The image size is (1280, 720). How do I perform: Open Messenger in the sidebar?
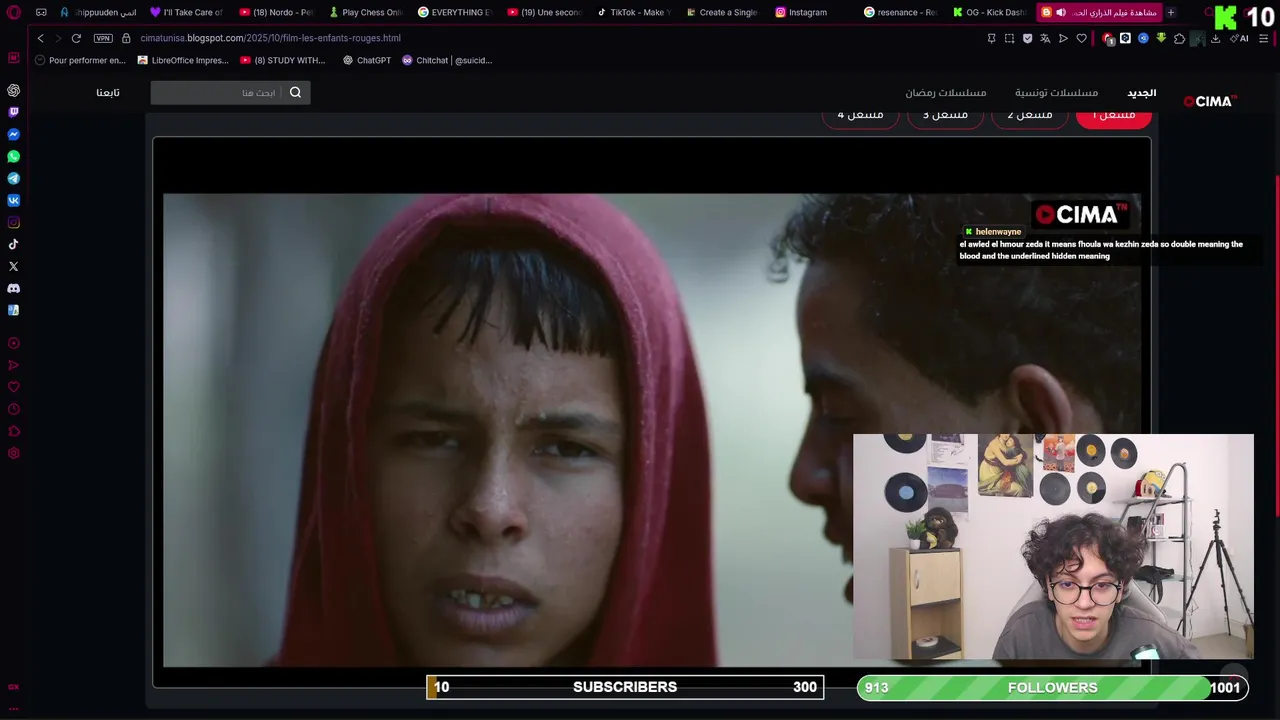click(13, 134)
